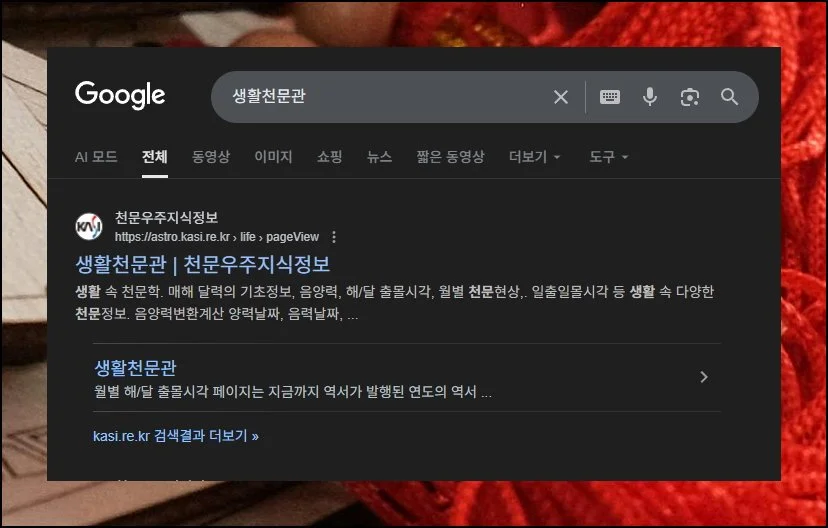This screenshot has width=828, height=528.
Task: Switch to the 동영상 tab
Action: tap(211, 157)
